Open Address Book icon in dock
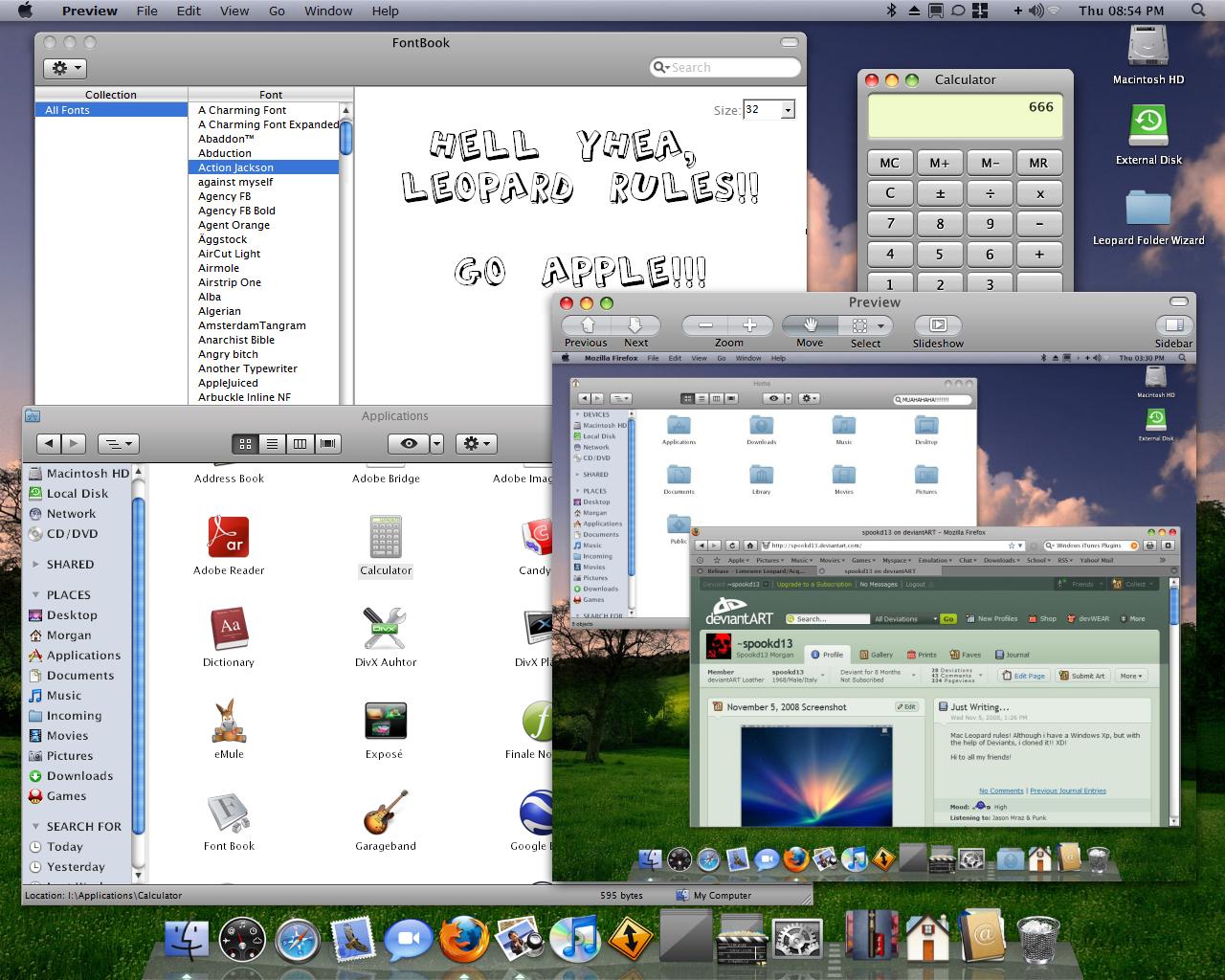 coord(982,937)
